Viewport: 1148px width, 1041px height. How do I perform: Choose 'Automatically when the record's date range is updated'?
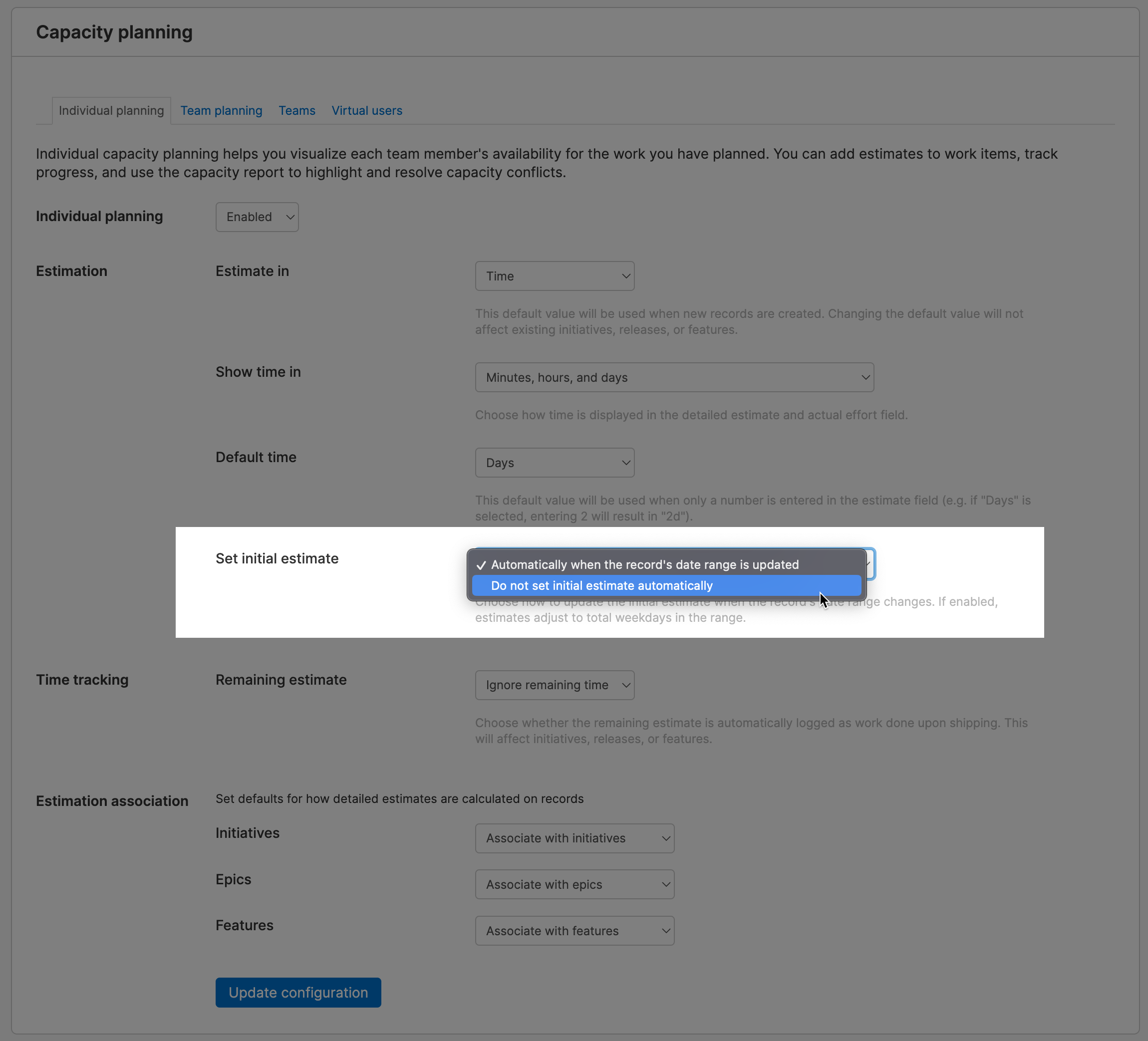pyautogui.click(x=666, y=564)
